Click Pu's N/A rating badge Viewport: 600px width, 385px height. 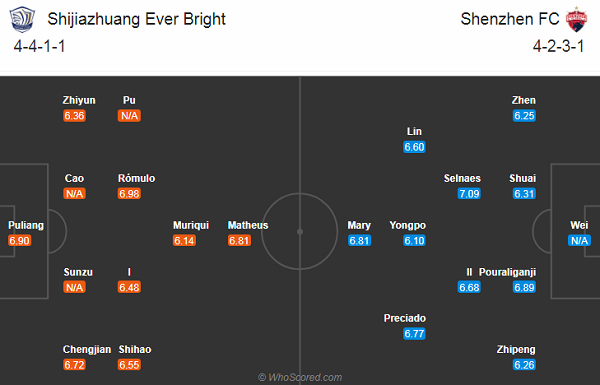coord(129,116)
